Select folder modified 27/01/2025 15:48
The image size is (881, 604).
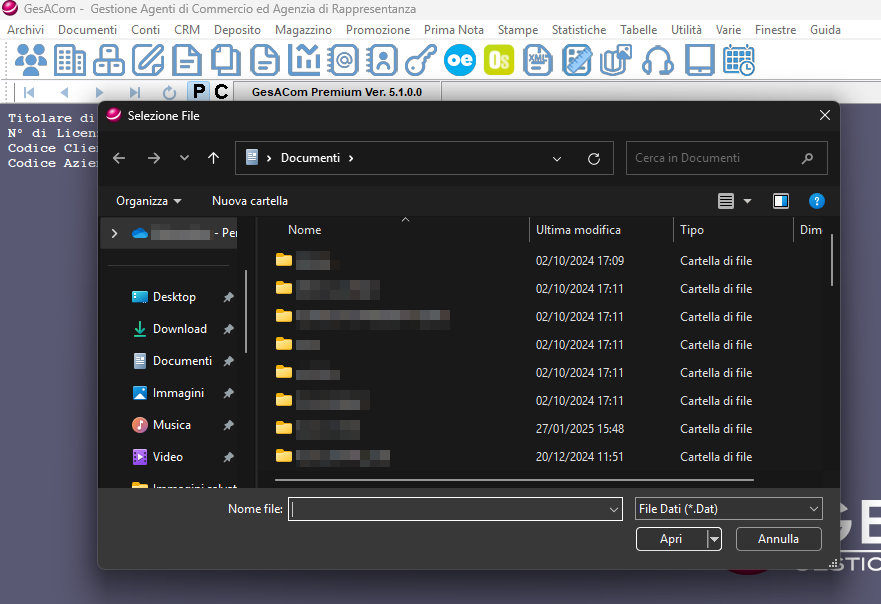coord(514,429)
